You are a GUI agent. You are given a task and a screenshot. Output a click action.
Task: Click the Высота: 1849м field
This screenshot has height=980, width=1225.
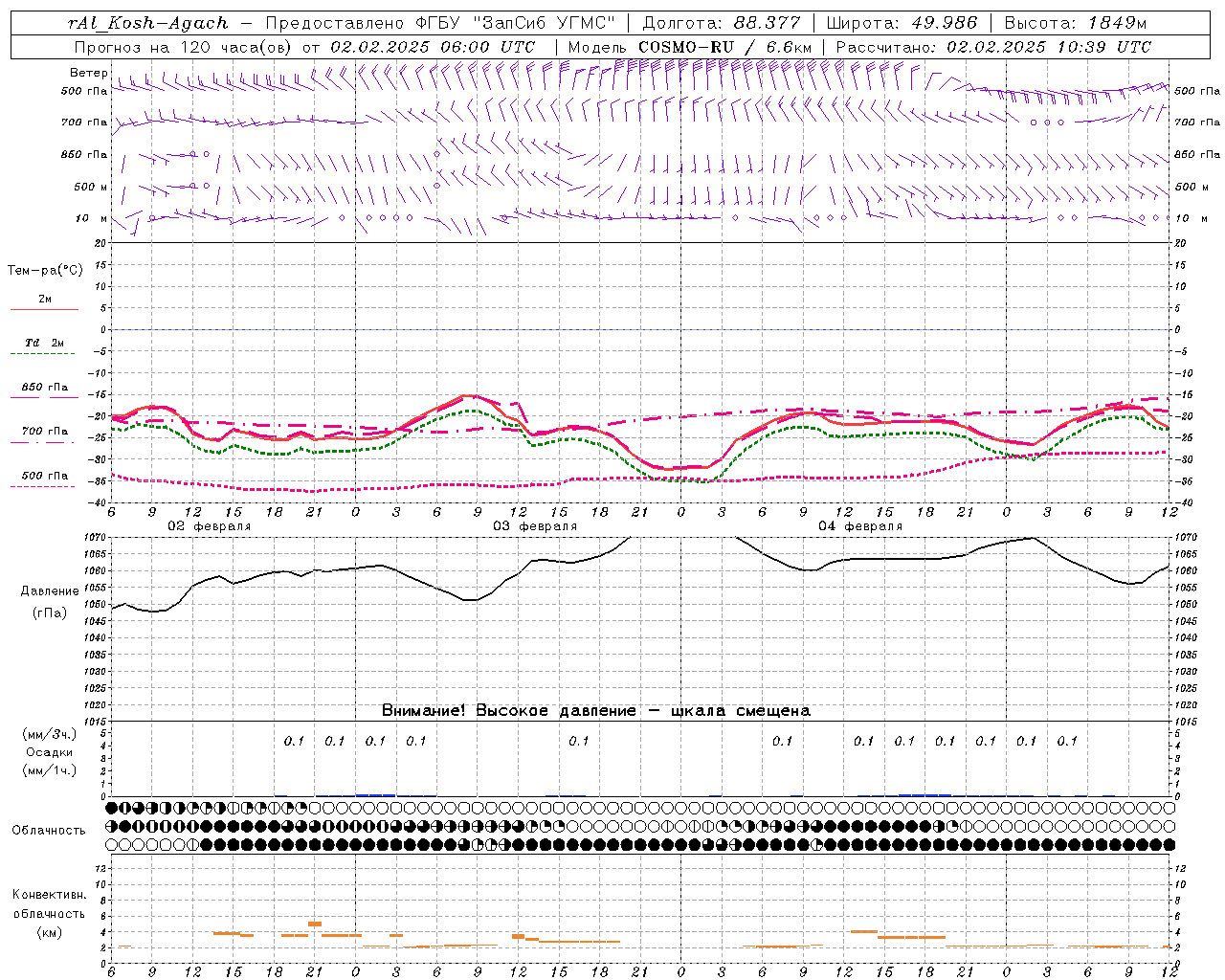tap(1076, 24)
